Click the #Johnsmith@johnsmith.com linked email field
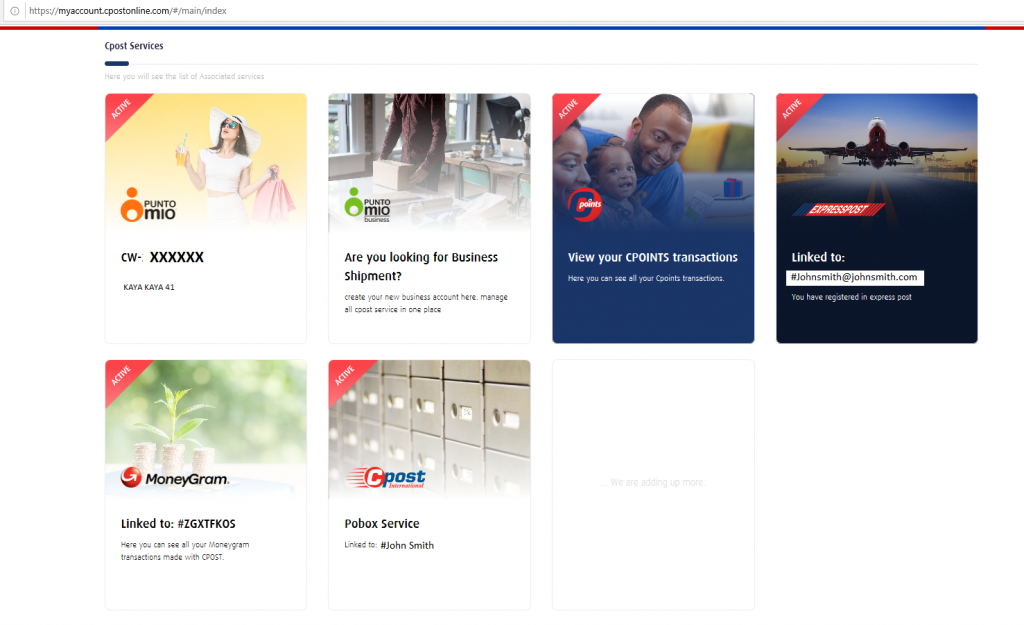Screen dimensions: 1024x625 [x=854, y=278]
